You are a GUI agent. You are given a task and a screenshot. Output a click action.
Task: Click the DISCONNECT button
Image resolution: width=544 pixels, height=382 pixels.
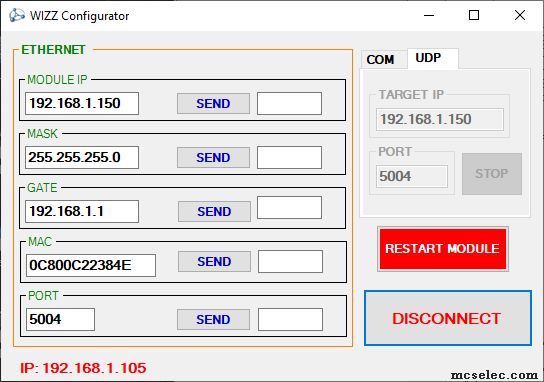click(448, 318)
